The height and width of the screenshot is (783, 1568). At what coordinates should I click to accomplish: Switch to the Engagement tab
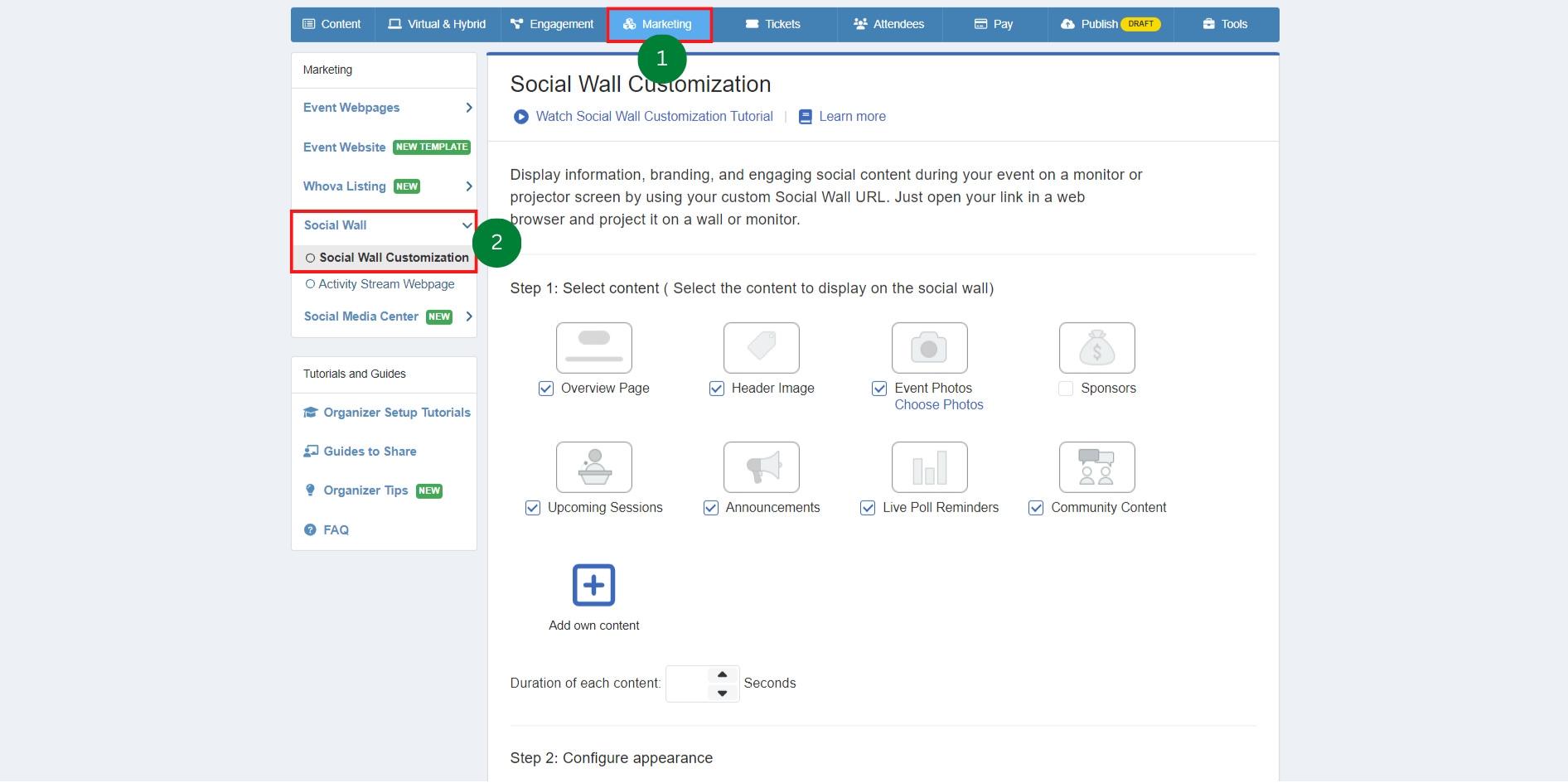(x=552, y=24)
